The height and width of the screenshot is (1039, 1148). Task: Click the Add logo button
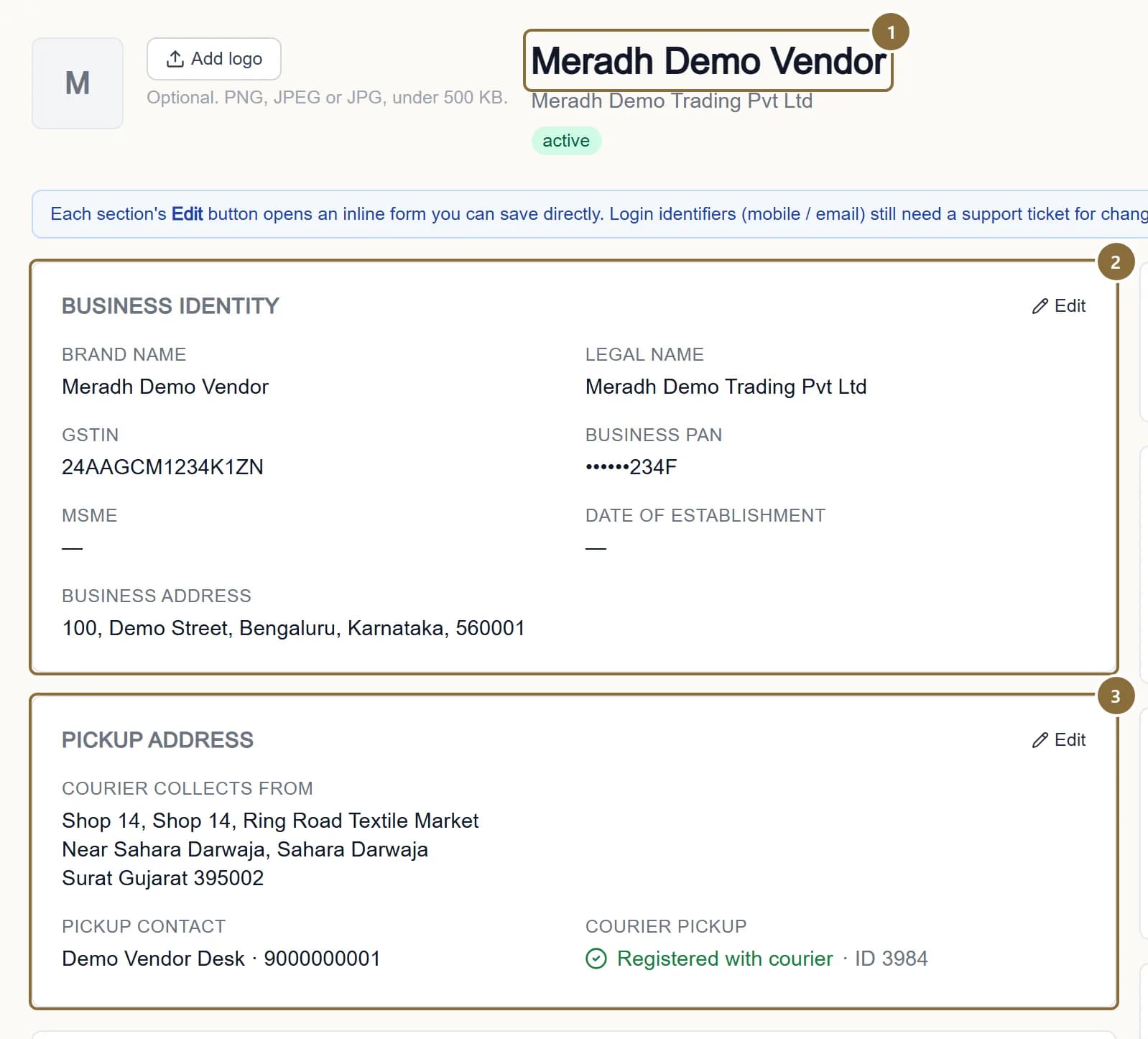click(x=213, y=59)
